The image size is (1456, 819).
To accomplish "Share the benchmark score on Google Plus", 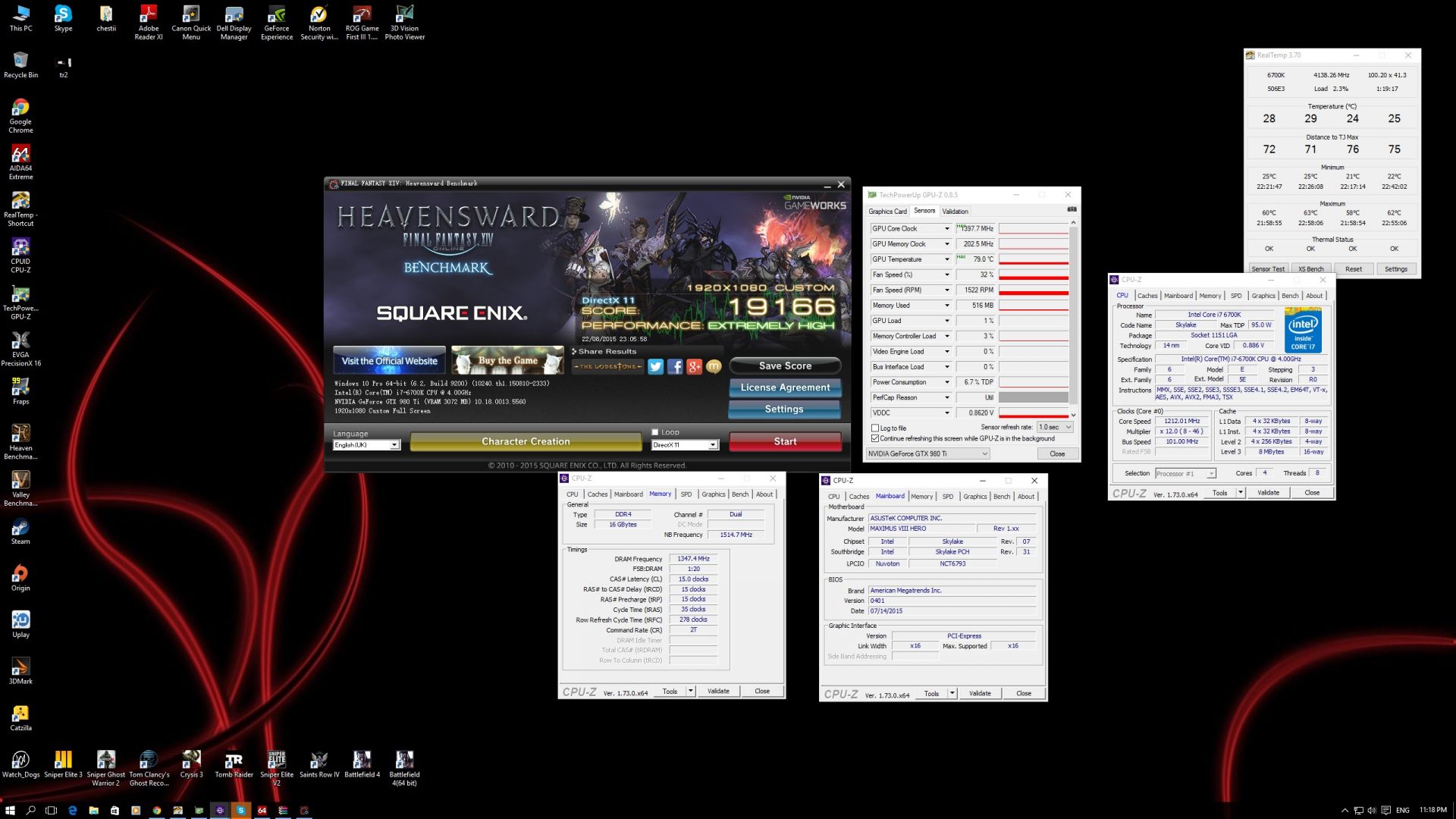I will pyautogui.click(x=695, y=367).
